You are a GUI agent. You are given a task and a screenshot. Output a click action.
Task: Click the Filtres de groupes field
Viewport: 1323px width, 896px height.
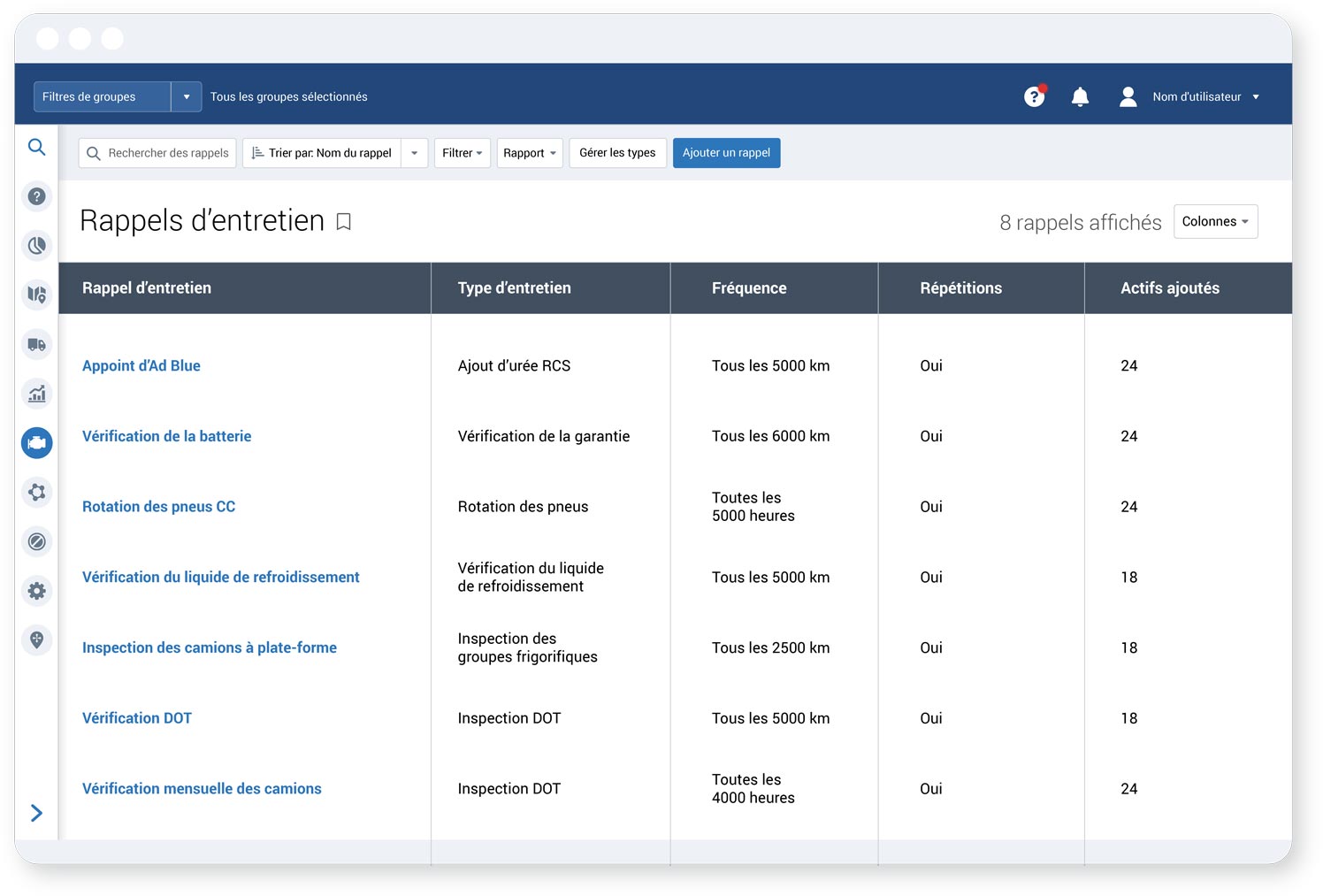pyautogui.click(x=103, y=96)
